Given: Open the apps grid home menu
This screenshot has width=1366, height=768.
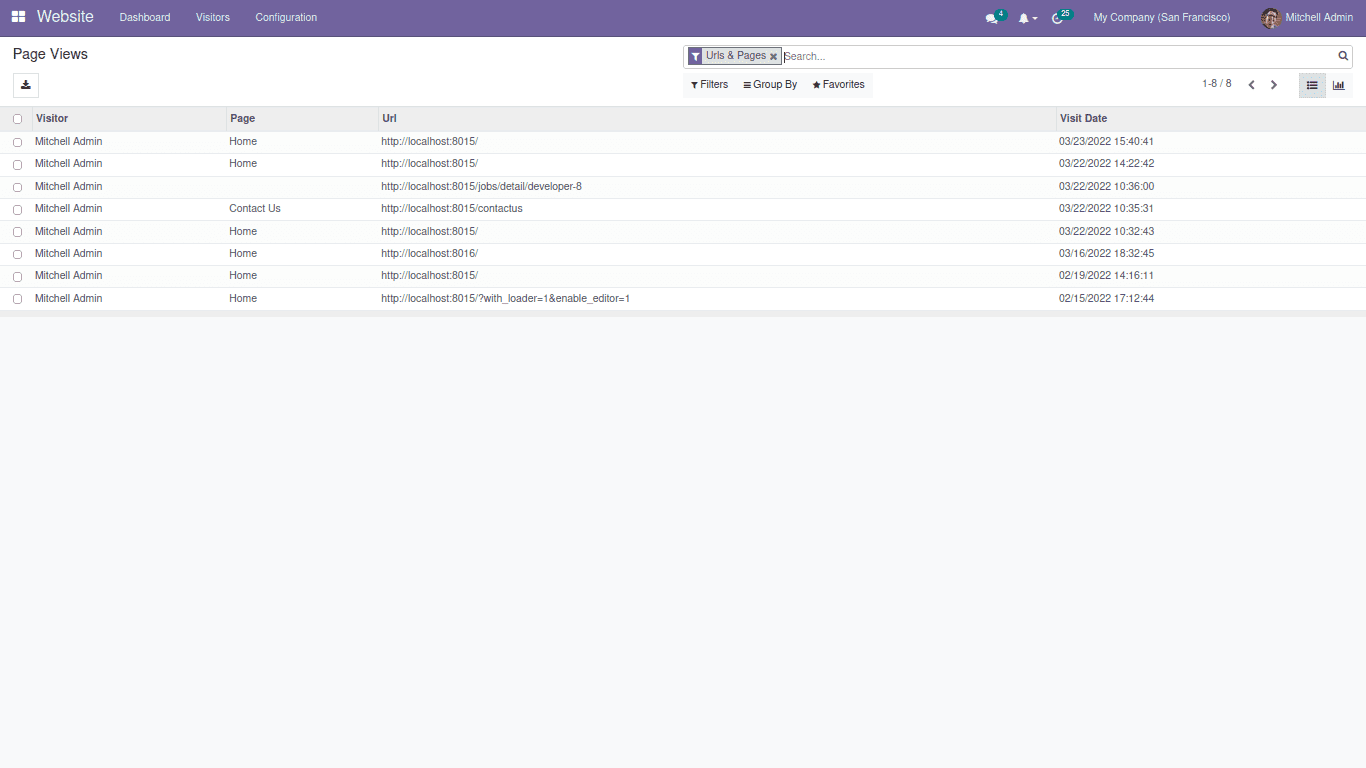Looking at the screenshot, I should (18, 17).
